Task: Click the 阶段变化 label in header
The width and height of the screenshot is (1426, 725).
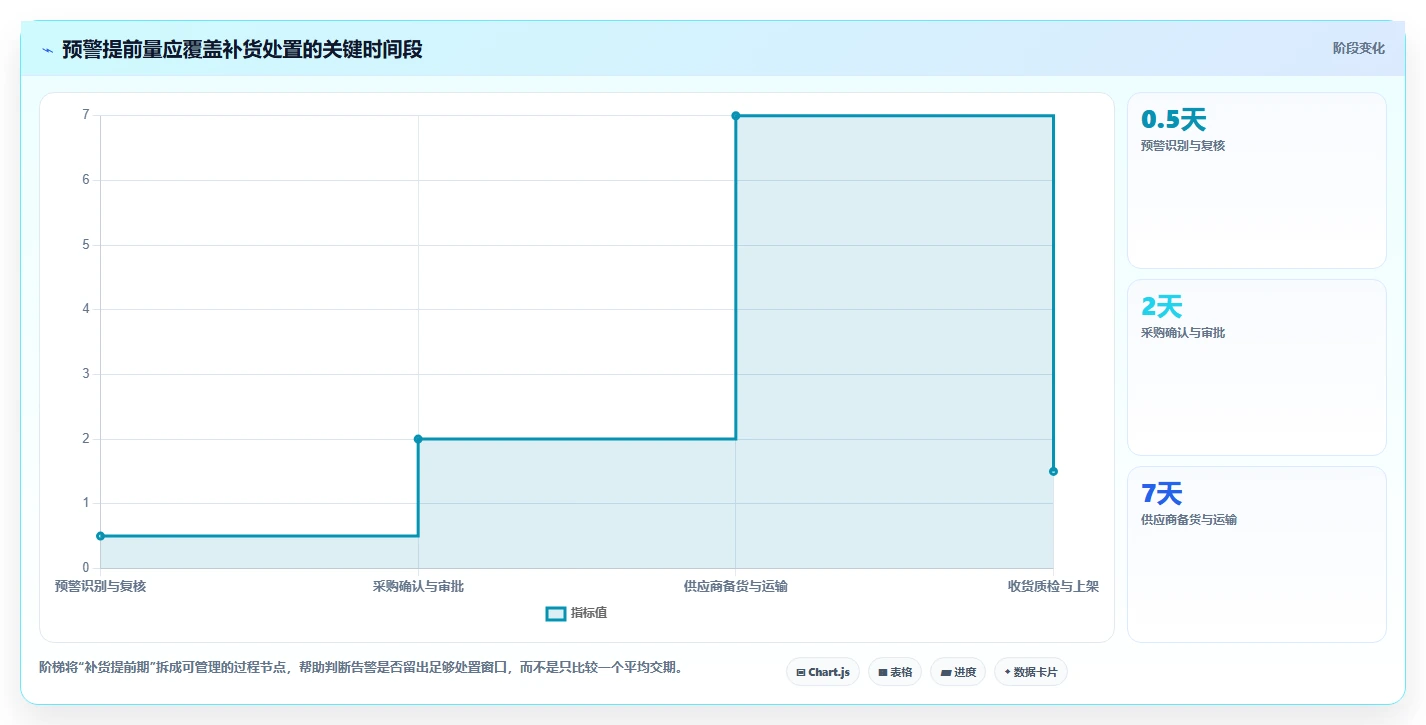Action: click(x=1358, y=49)
